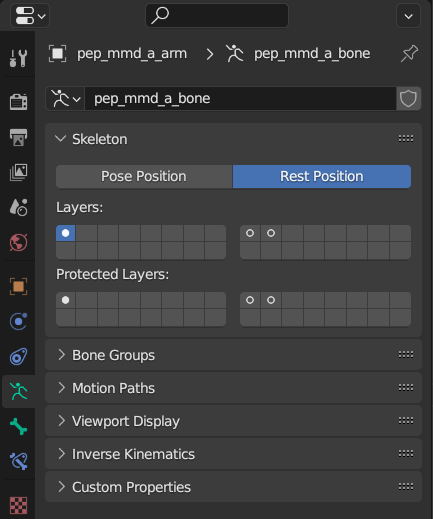Select the Pose Position button
The image size is (433, 519).
[144, 176]
